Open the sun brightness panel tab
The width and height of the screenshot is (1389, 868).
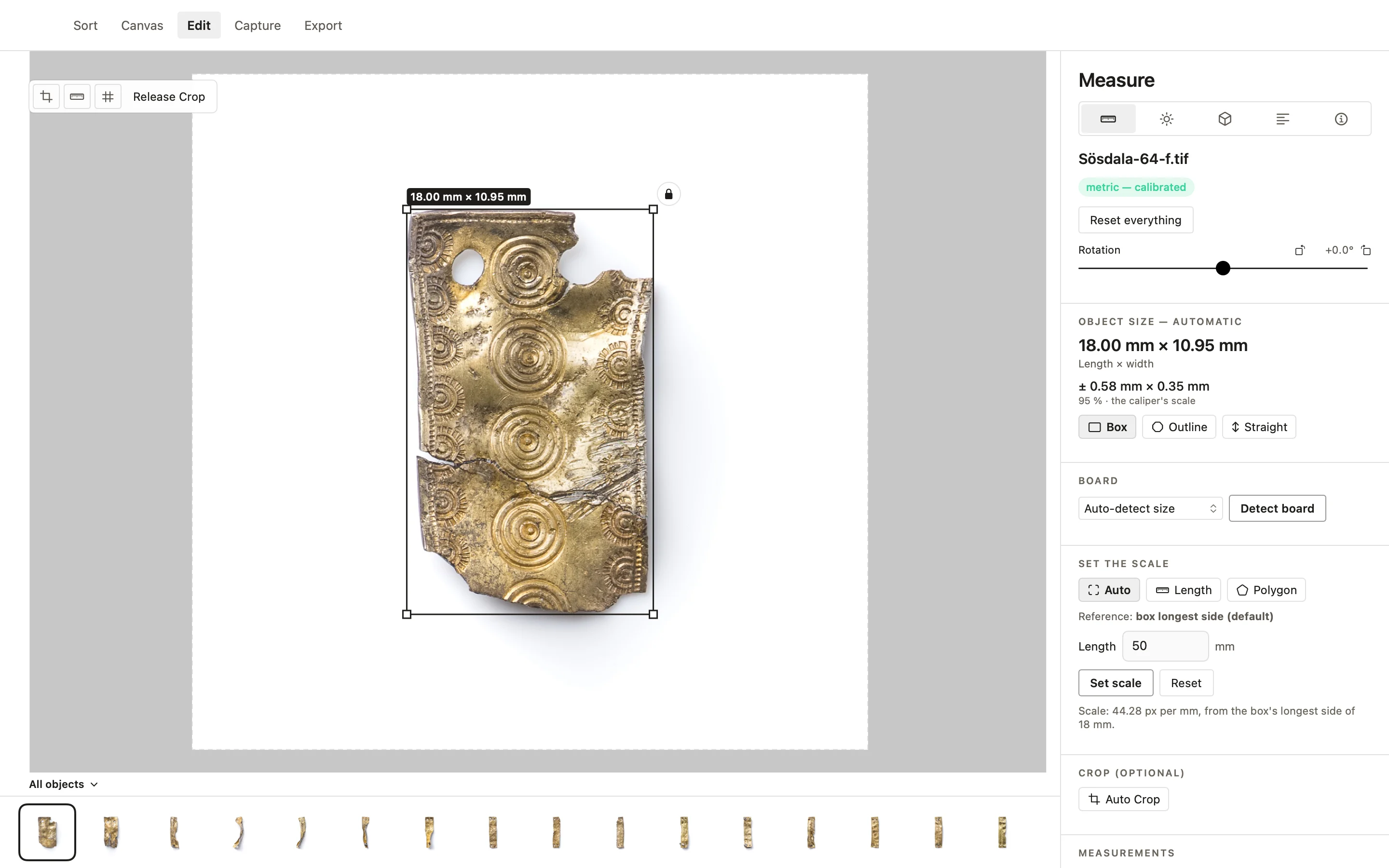[1166, 119]
